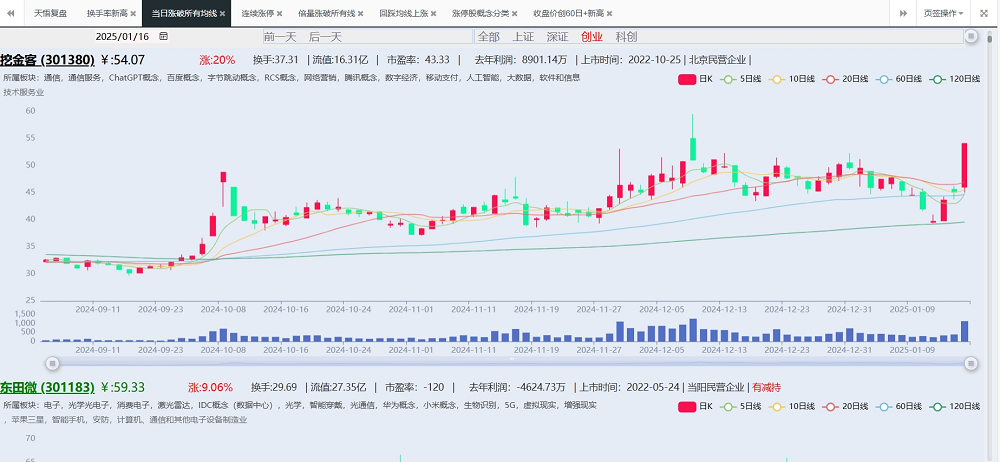Screen dimensions: 1000x462
Task: Click the tab scroll-left double arrow
Action: click(x=10, y=13)
